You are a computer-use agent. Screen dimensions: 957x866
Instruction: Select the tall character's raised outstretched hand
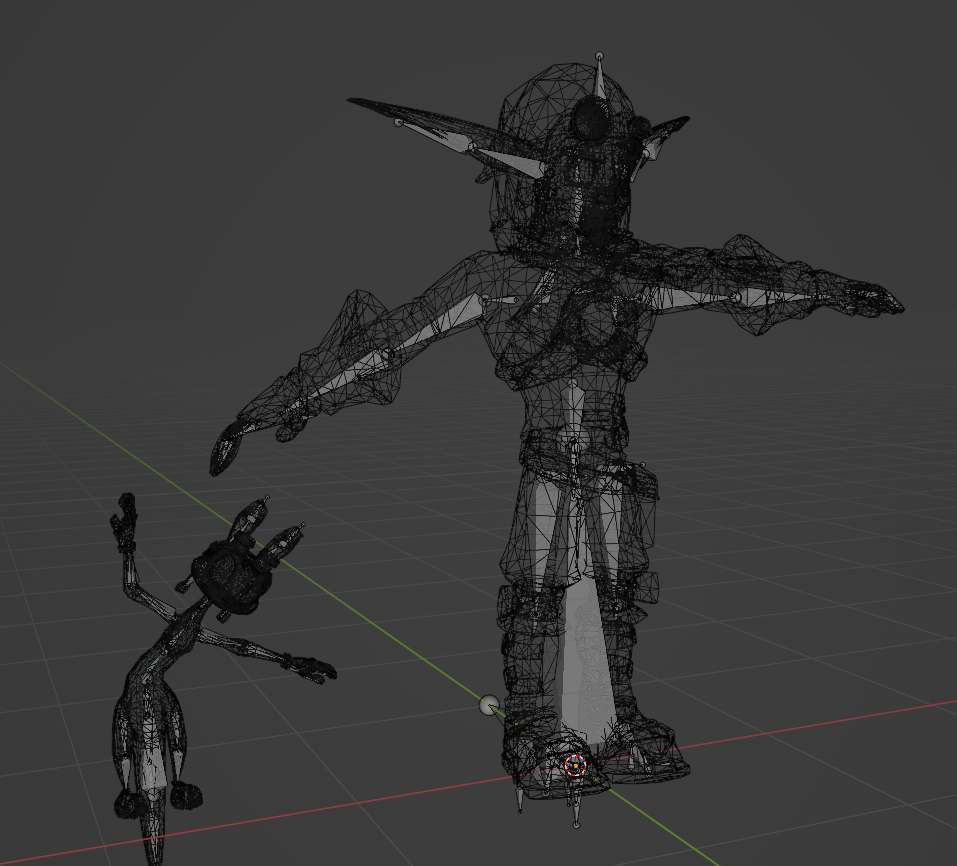click(875, 298)
